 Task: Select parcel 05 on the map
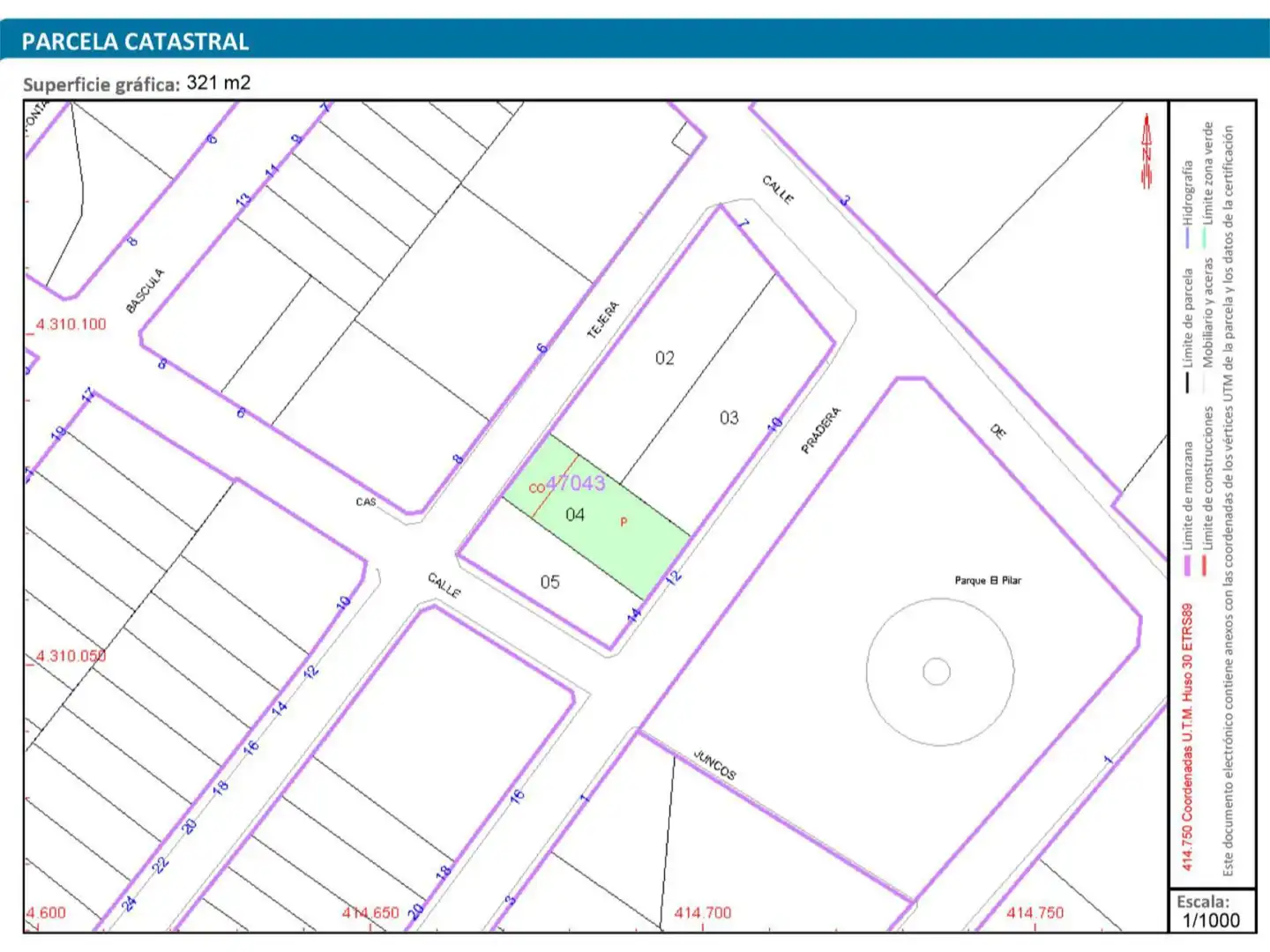(x=549, y=582)
